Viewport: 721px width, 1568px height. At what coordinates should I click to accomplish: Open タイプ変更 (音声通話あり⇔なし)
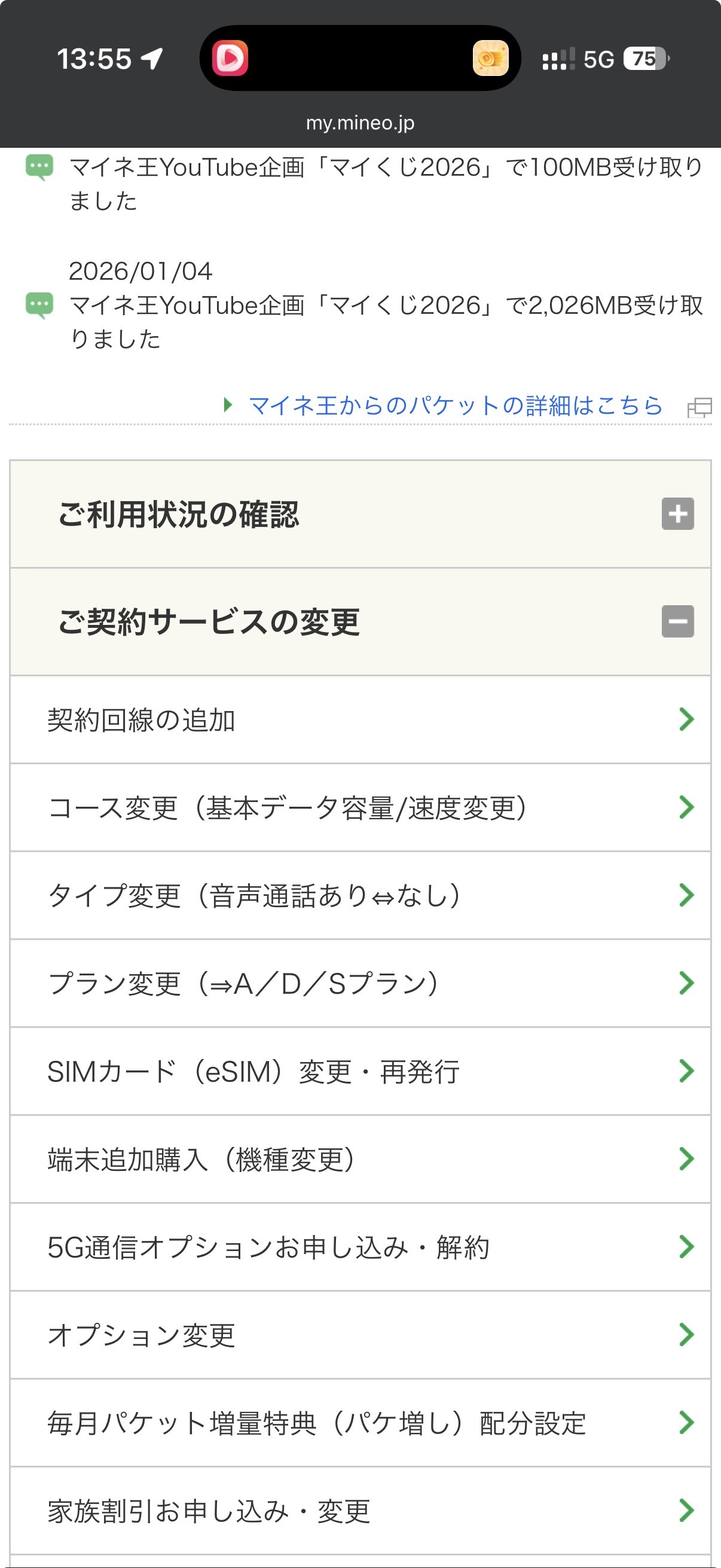pyautogui.click(x=254, y=895)
